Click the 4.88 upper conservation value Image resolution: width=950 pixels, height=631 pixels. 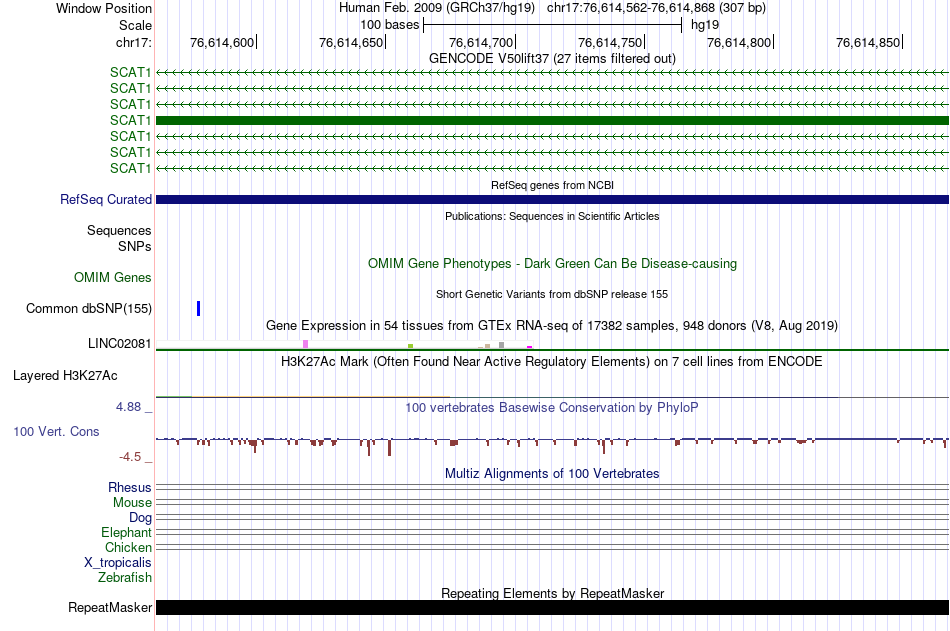coord(128,407)
